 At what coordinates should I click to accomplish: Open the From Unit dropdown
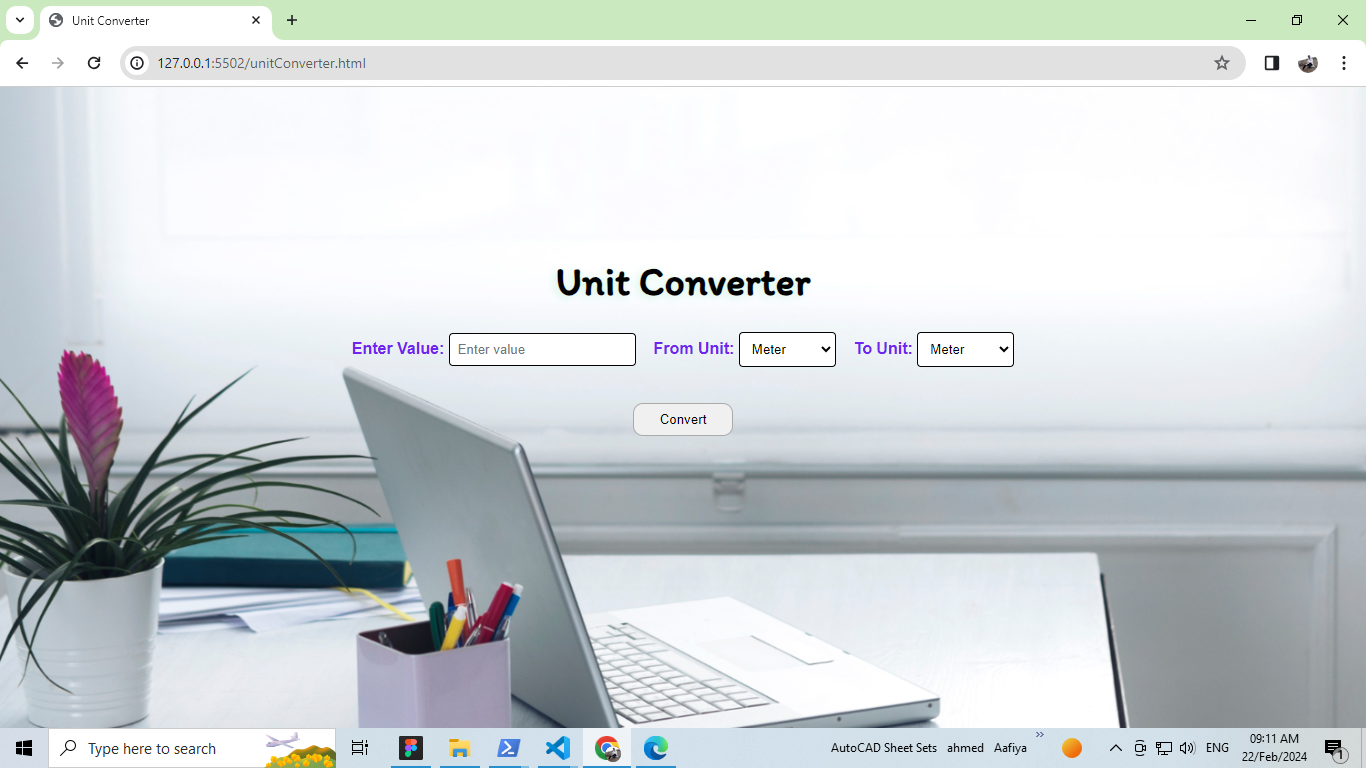coord(787,349)
